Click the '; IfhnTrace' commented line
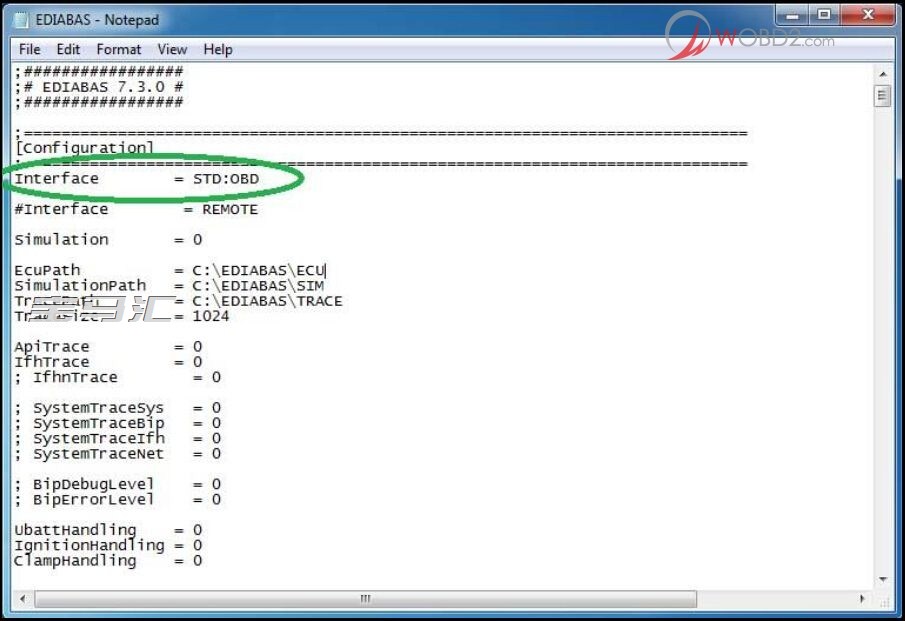This screenshot has height=621, width=905. coord(118,377)
